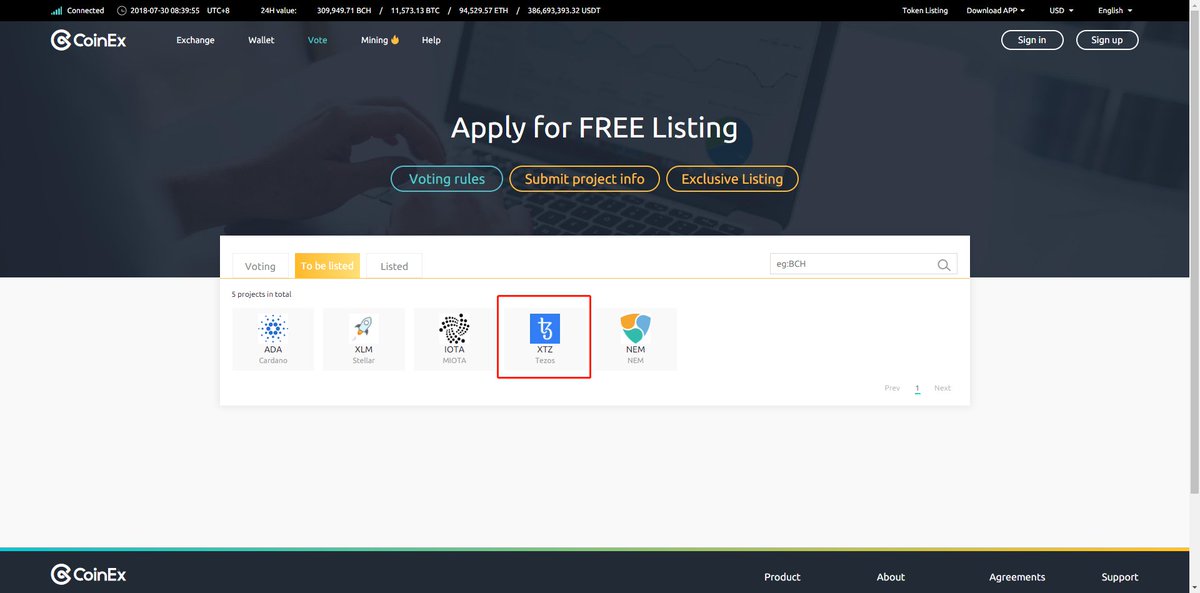Select page 1 in pagination
Screen dimensions: 1200x593
[917, 388]
